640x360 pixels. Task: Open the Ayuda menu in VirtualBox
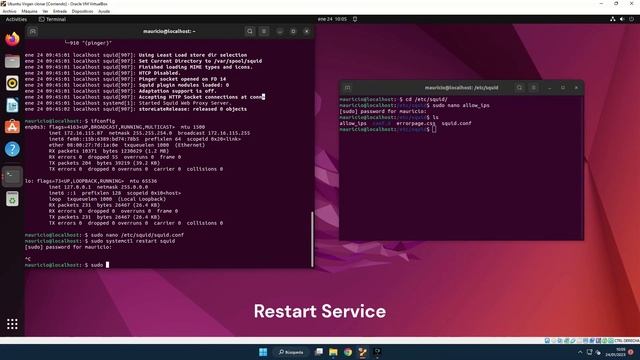(104, 11)
